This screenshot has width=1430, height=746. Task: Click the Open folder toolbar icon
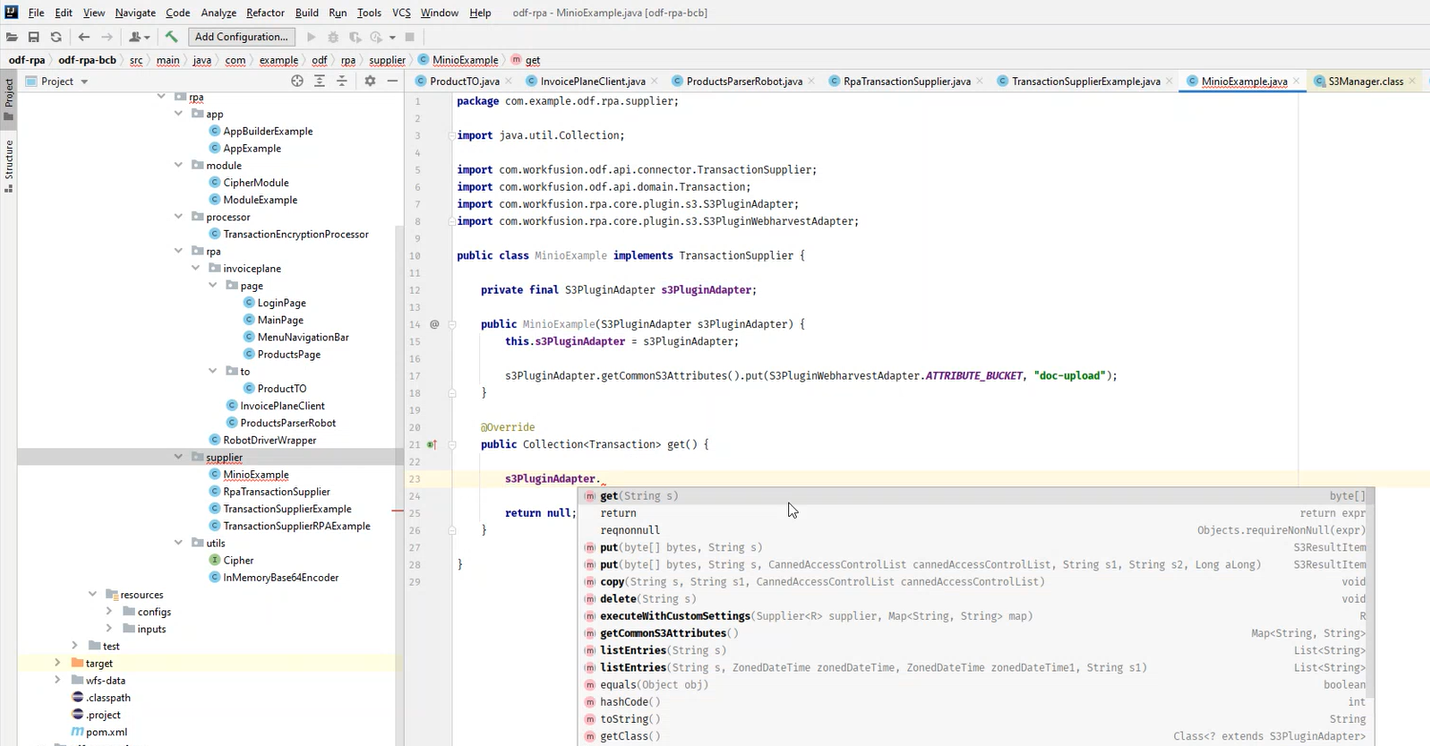point(12,37)
